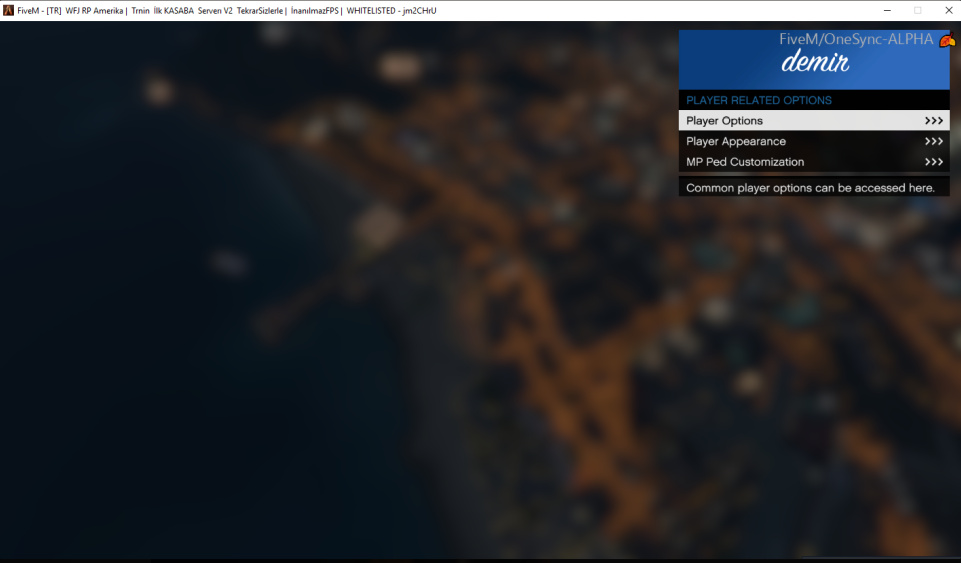Click the FiveM app icon in title bar
The width and height of the screenshot is (961, 563).
tap(8, 10)
